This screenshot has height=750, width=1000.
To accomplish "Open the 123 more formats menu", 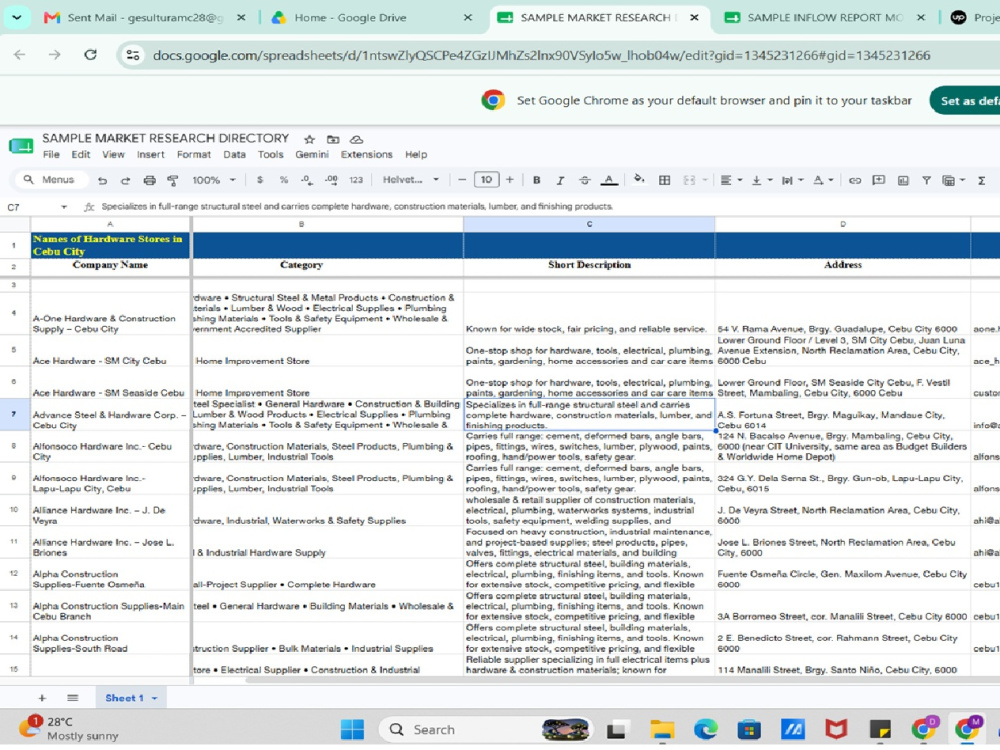I will (x=356, y=180).
